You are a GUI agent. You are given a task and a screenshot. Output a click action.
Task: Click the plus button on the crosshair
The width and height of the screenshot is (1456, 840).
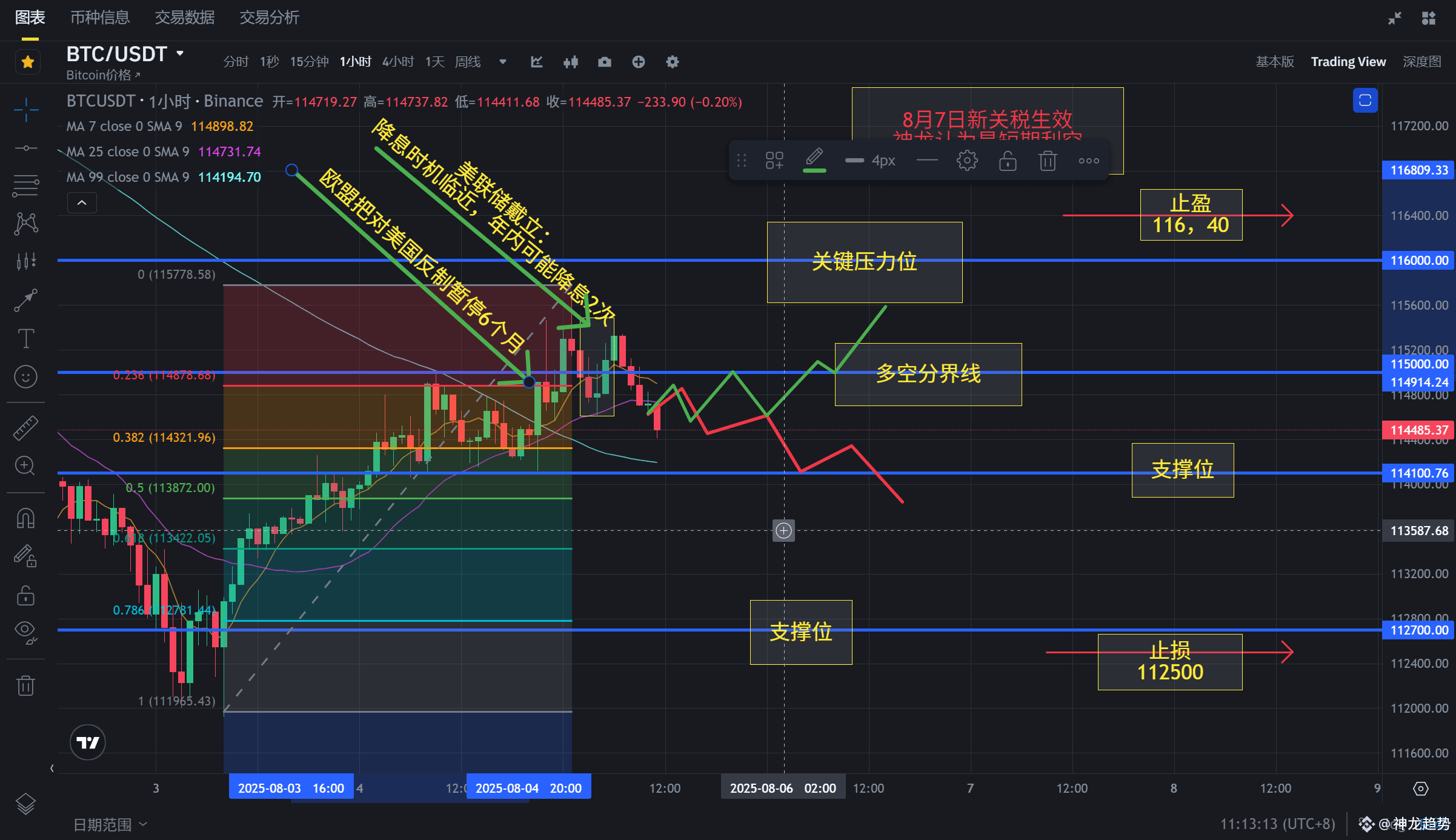(x=783, y=531)
